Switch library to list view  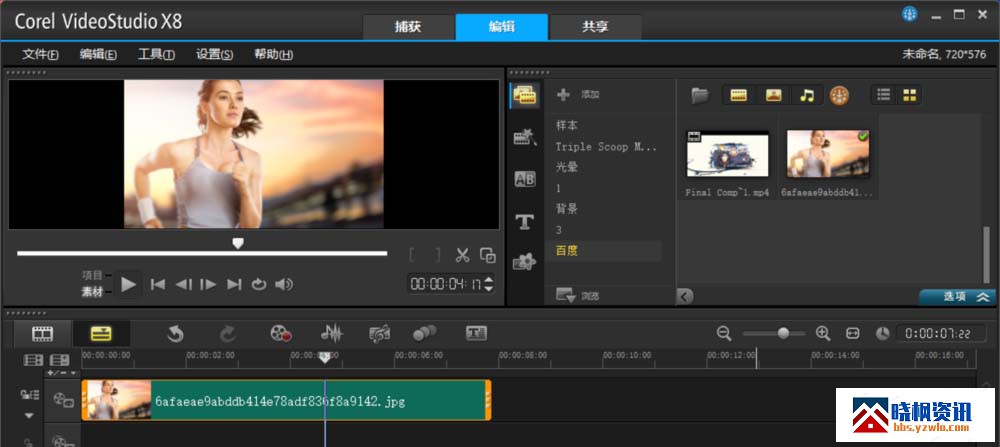tap(884, 95)
